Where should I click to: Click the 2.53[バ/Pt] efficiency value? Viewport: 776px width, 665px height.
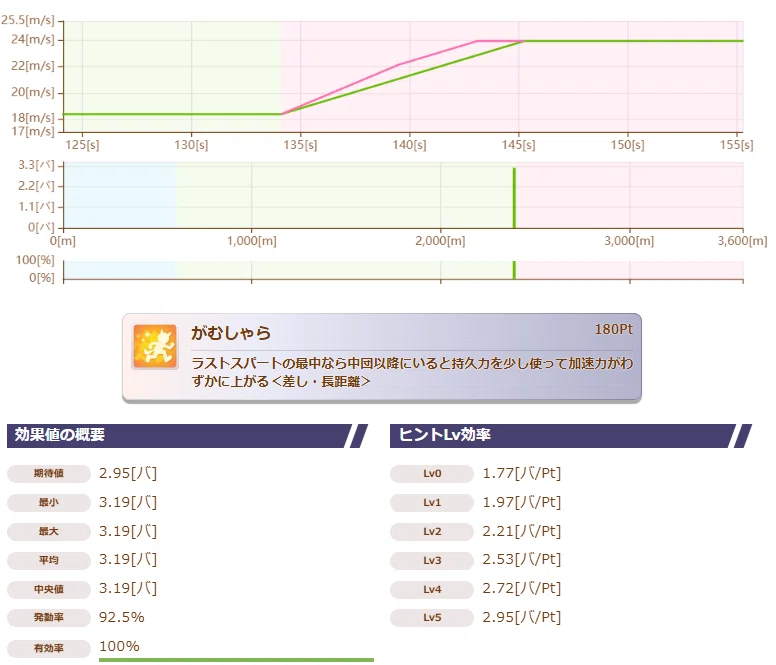(x=522, y=560)
